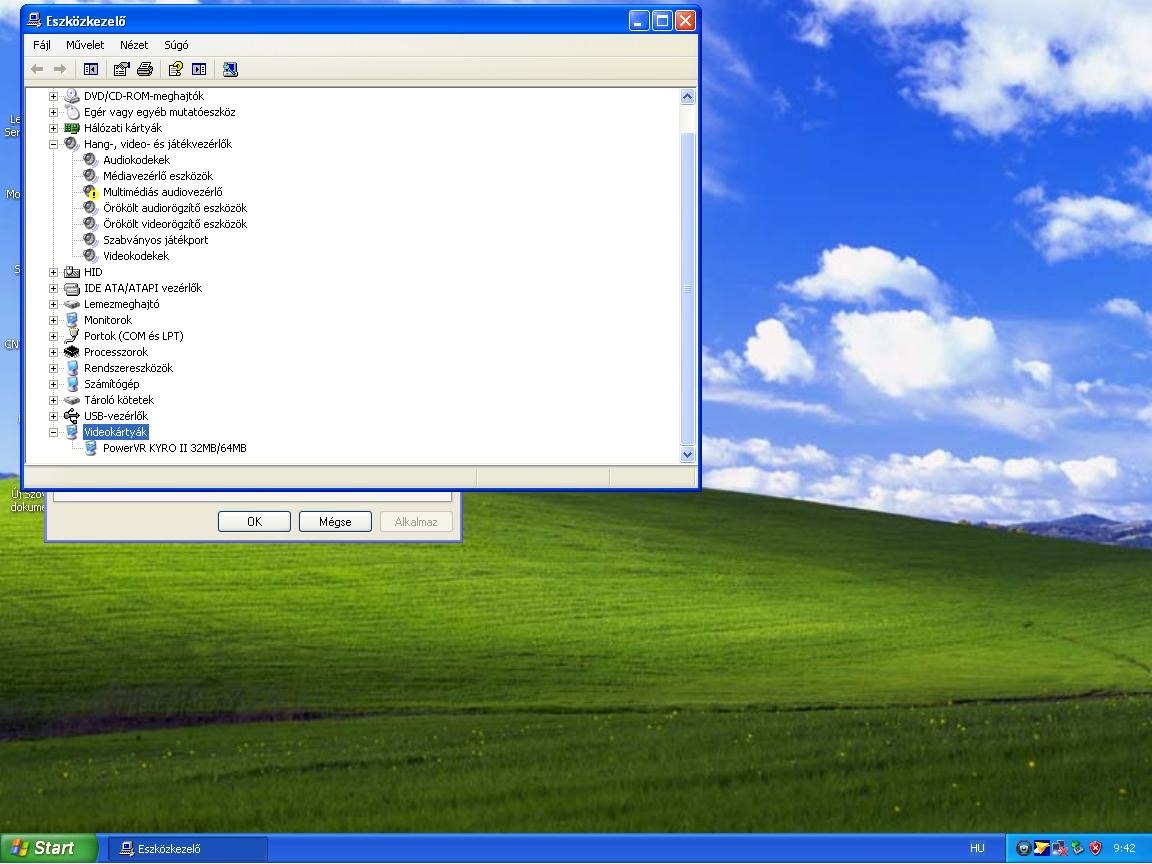Expand the Hálózati kártyák node
Image resolution: width=1152 pixels, height=864 pixels.
pos(53,129)
